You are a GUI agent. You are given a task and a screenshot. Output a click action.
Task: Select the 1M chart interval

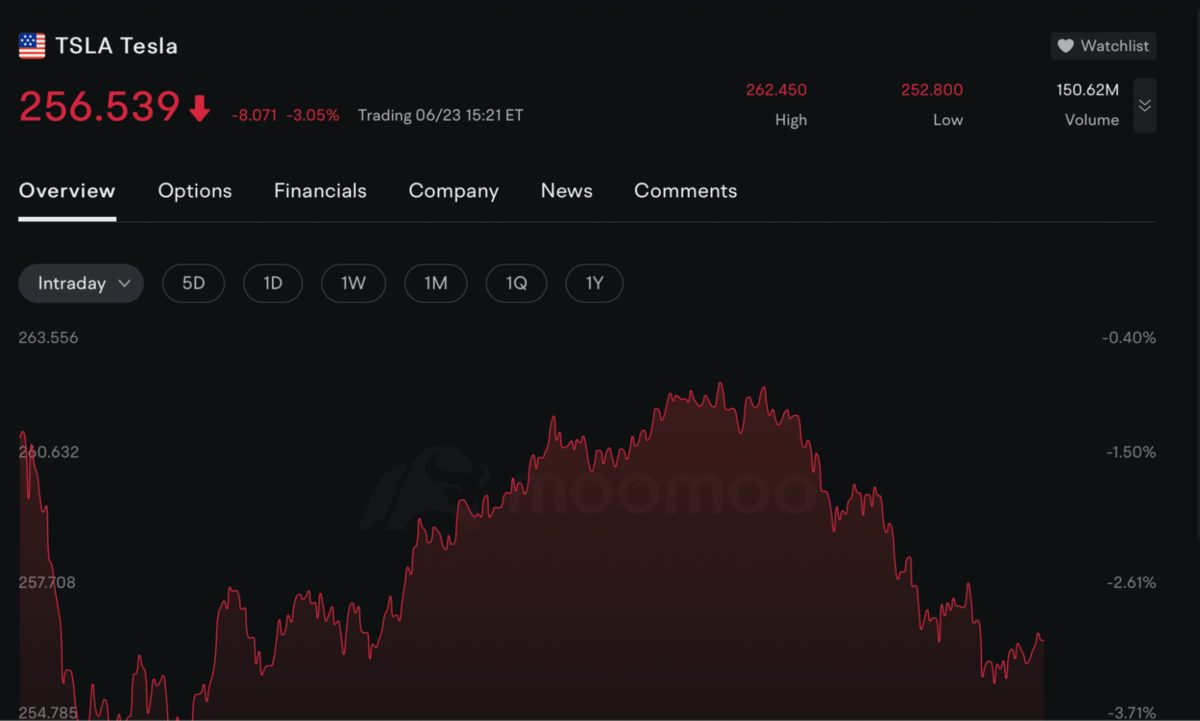click(435, 284)
